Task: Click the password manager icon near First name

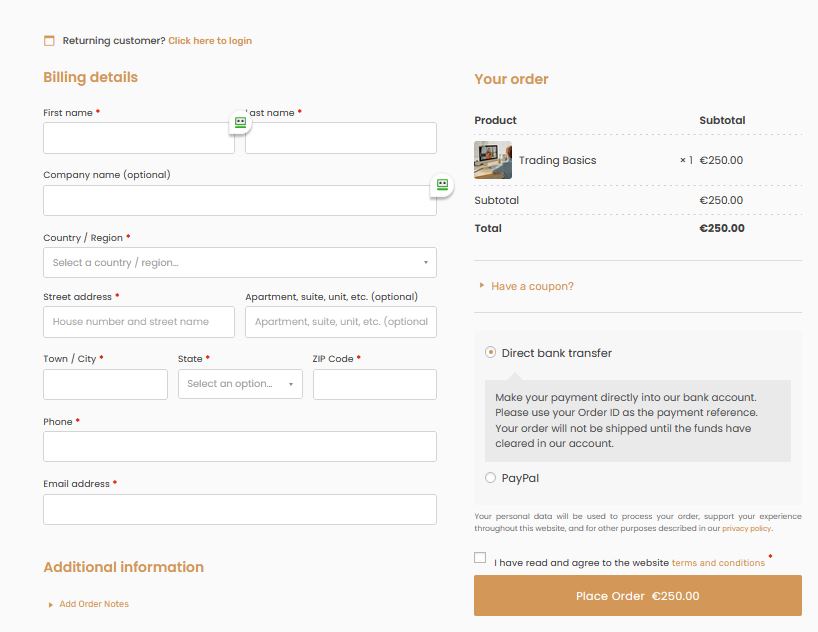Action: [x=240, y=122]
